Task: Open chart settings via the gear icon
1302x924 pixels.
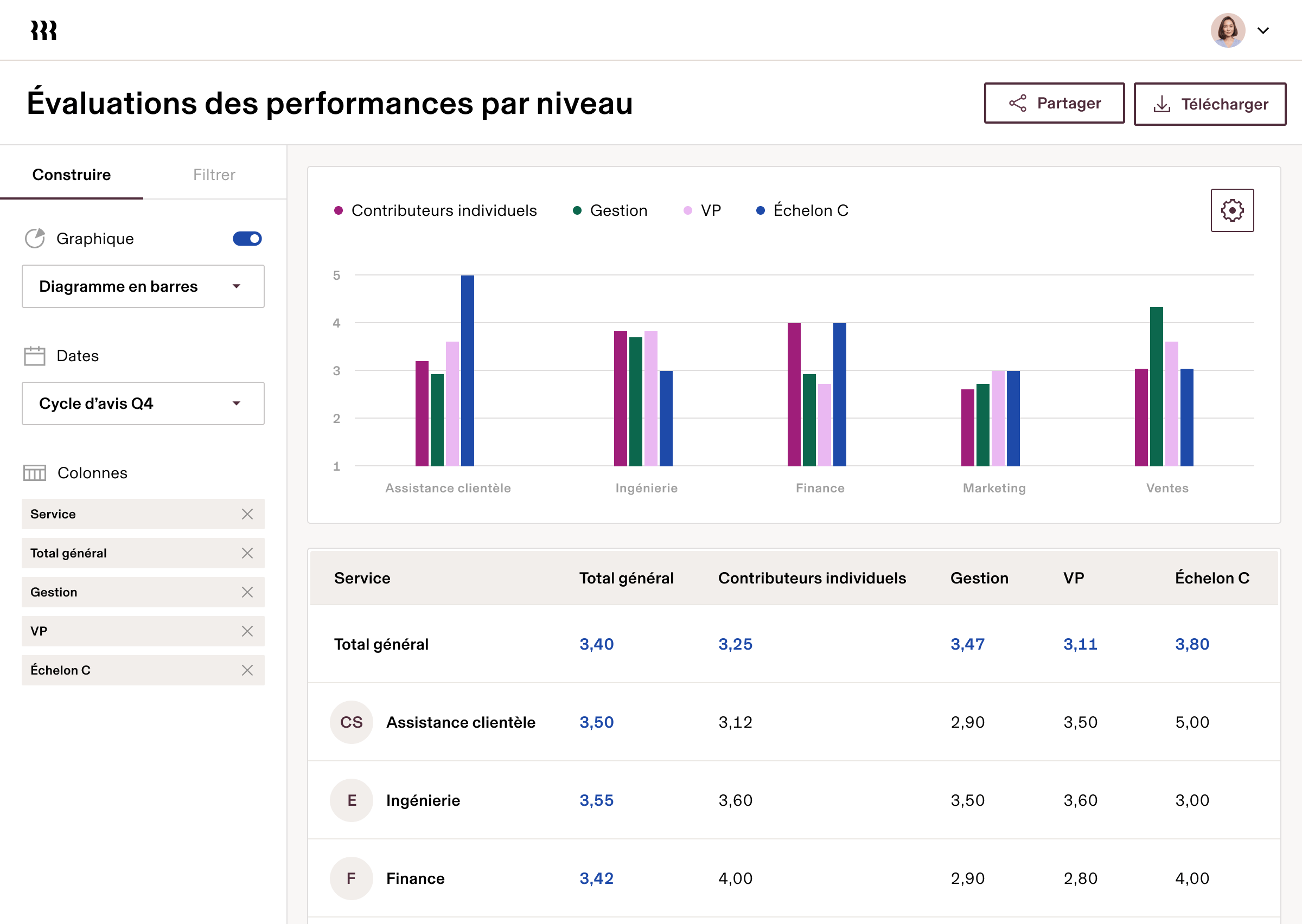Action: 1232,210
